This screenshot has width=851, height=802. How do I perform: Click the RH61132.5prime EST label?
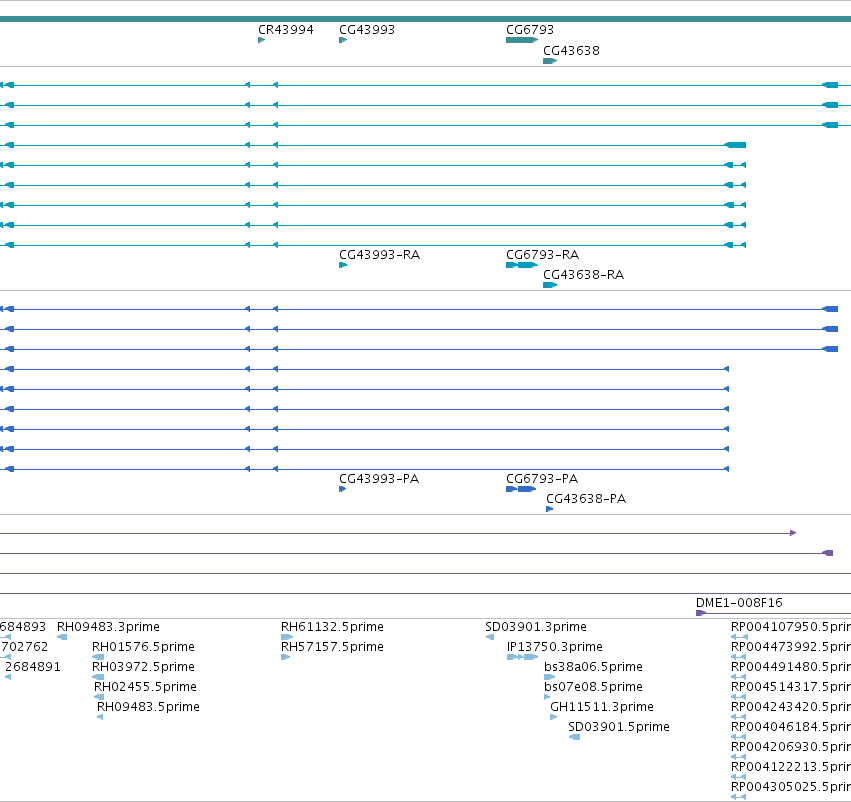[x=332, y=626]
